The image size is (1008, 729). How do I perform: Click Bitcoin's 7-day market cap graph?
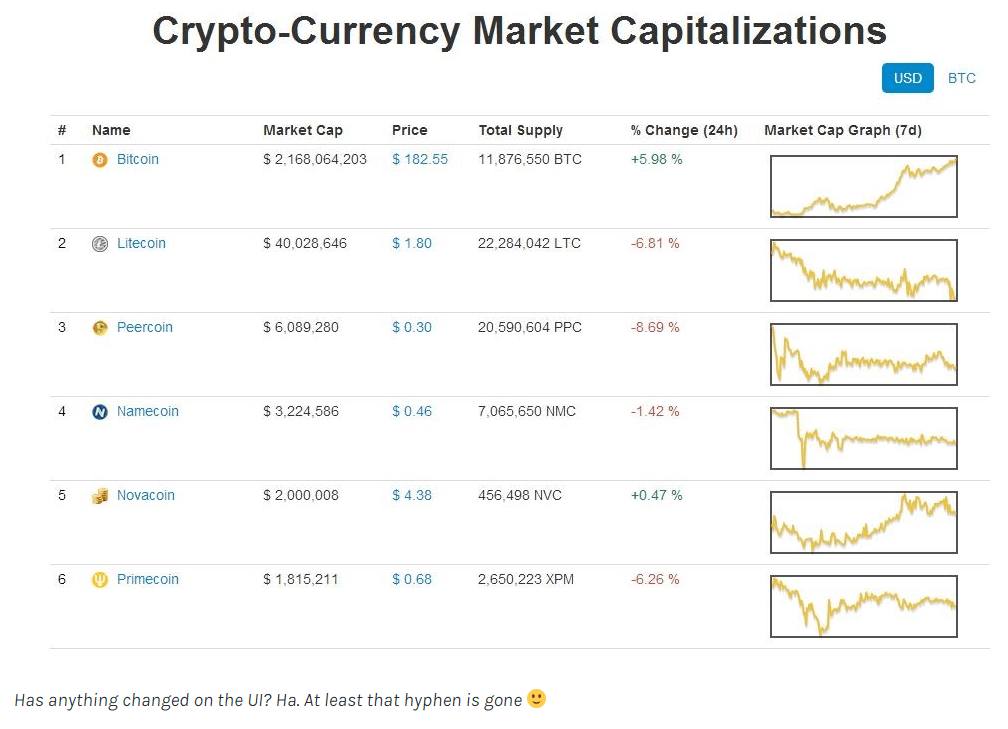click(863, 186)
